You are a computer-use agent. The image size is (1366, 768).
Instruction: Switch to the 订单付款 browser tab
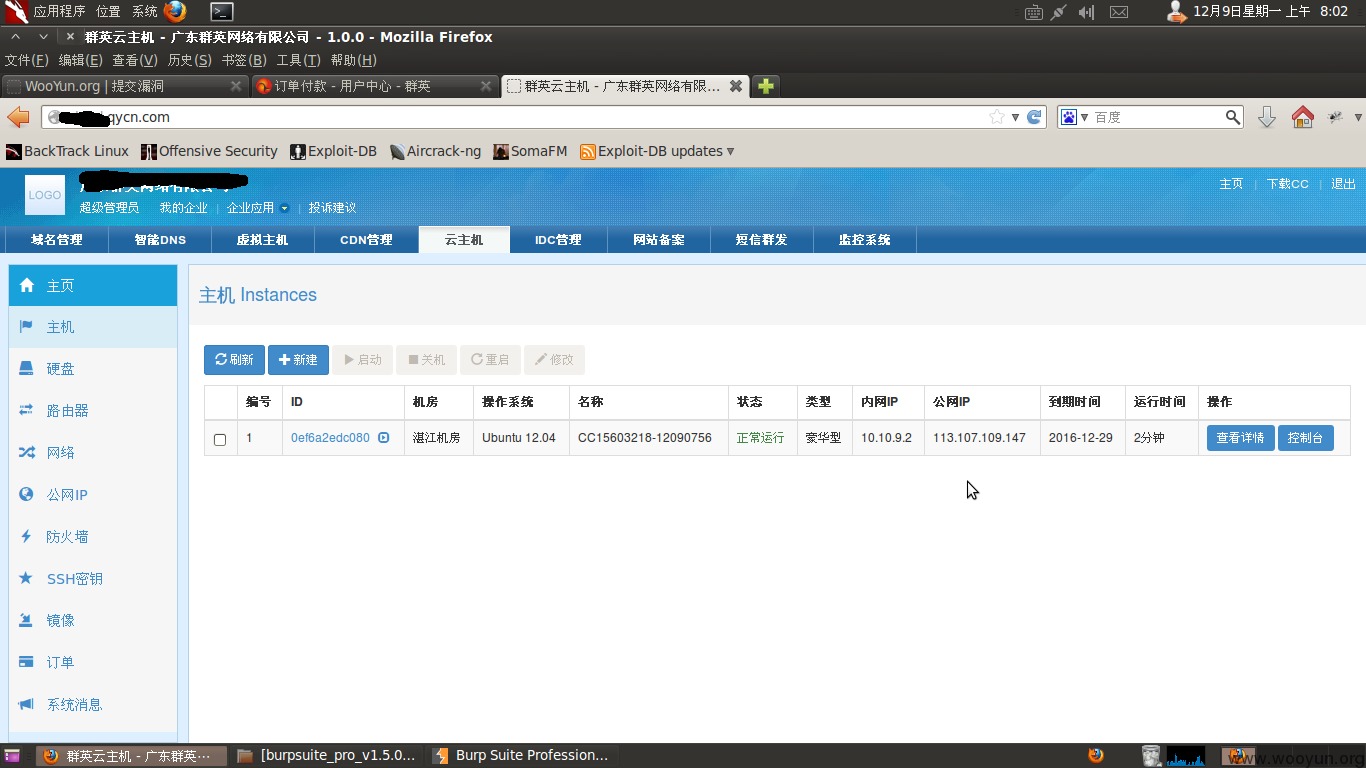click(x=374, y=86)
